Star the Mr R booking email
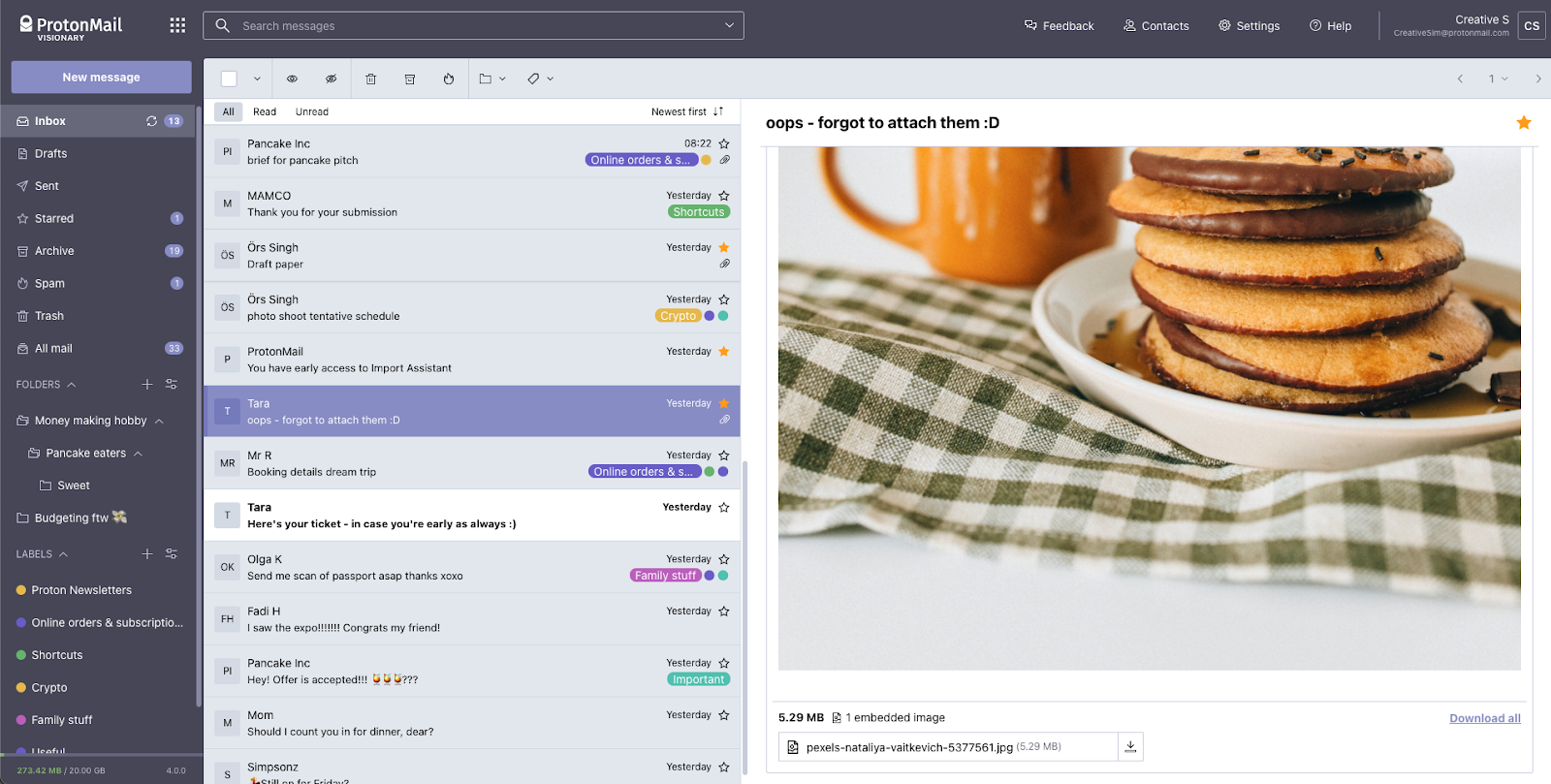This screenshot has width=1551, height=784. tap(724, 455)
